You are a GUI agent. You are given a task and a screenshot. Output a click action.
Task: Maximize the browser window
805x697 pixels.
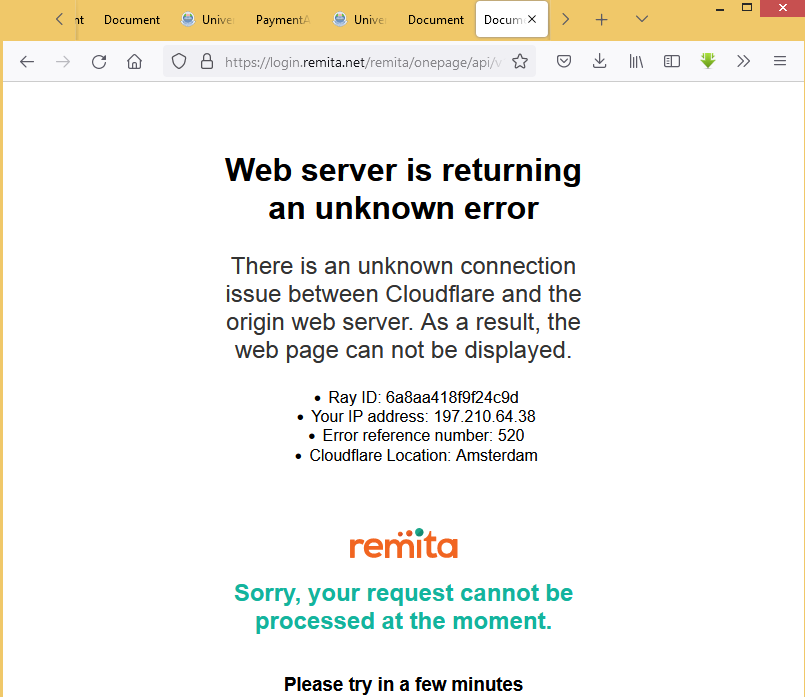pyautogui.click(x=747, y=8)
